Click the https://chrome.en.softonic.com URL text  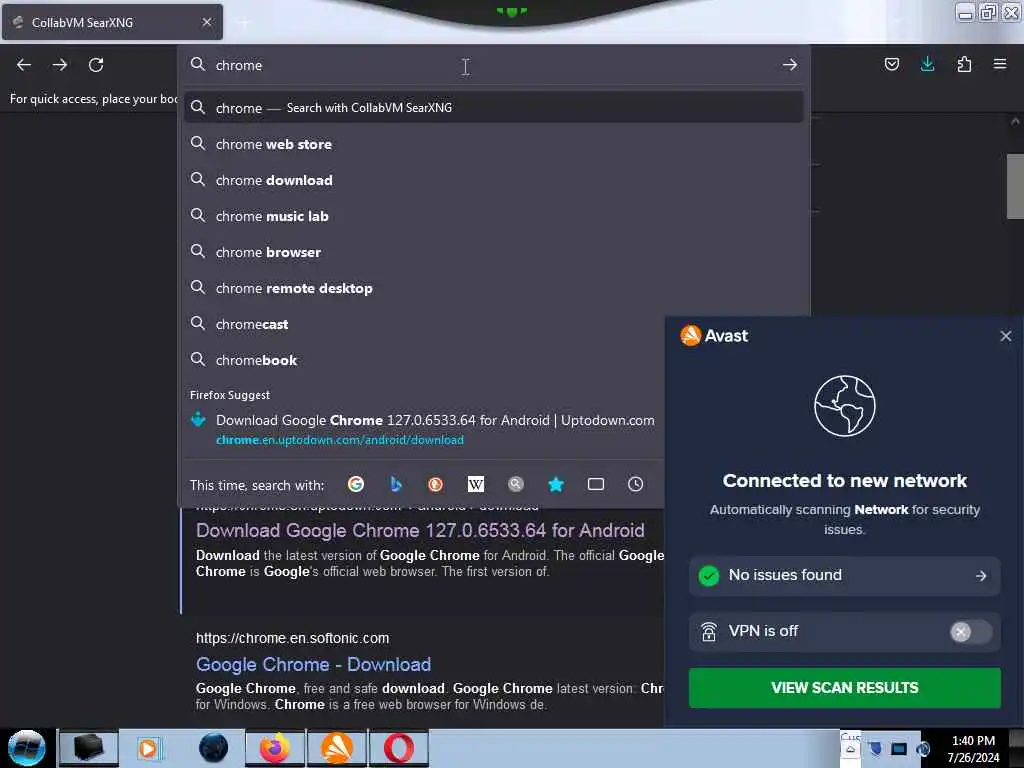(x=293, y=638)
